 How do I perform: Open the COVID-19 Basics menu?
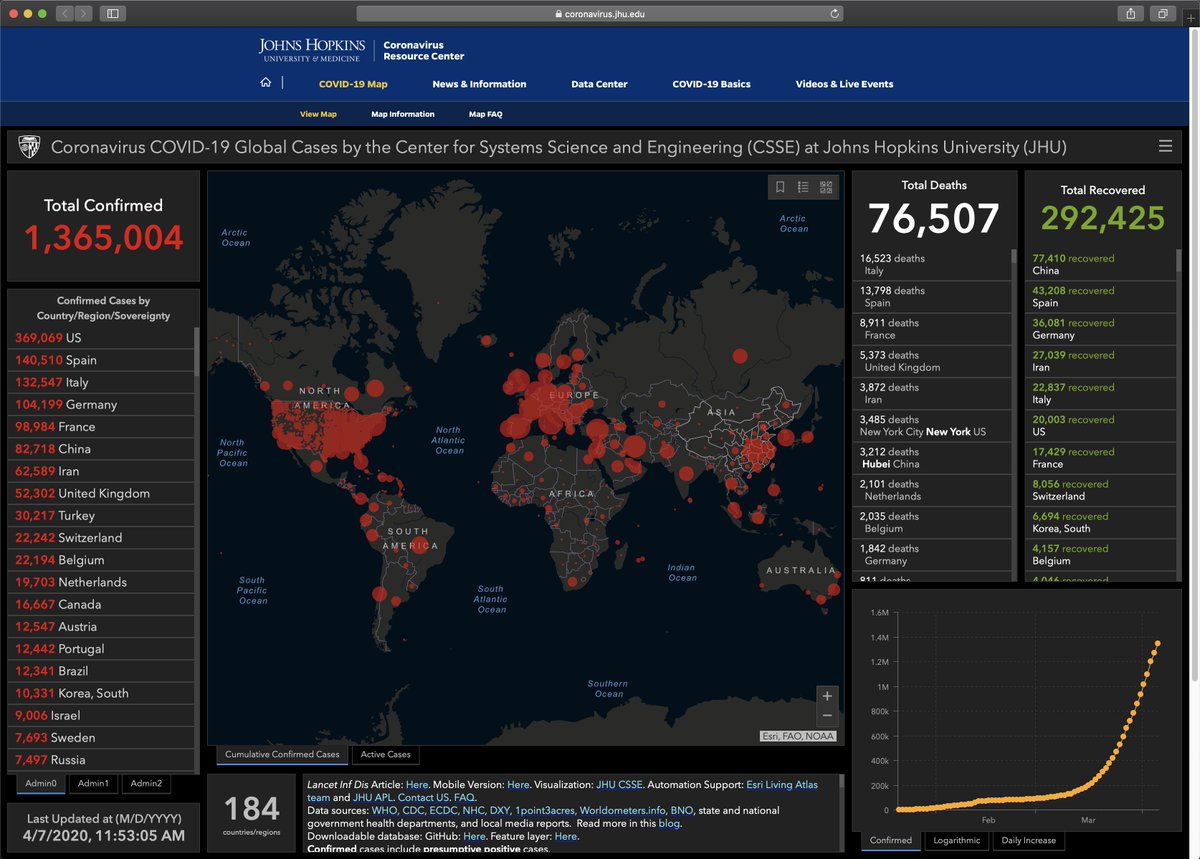click(x=711, y=84)
